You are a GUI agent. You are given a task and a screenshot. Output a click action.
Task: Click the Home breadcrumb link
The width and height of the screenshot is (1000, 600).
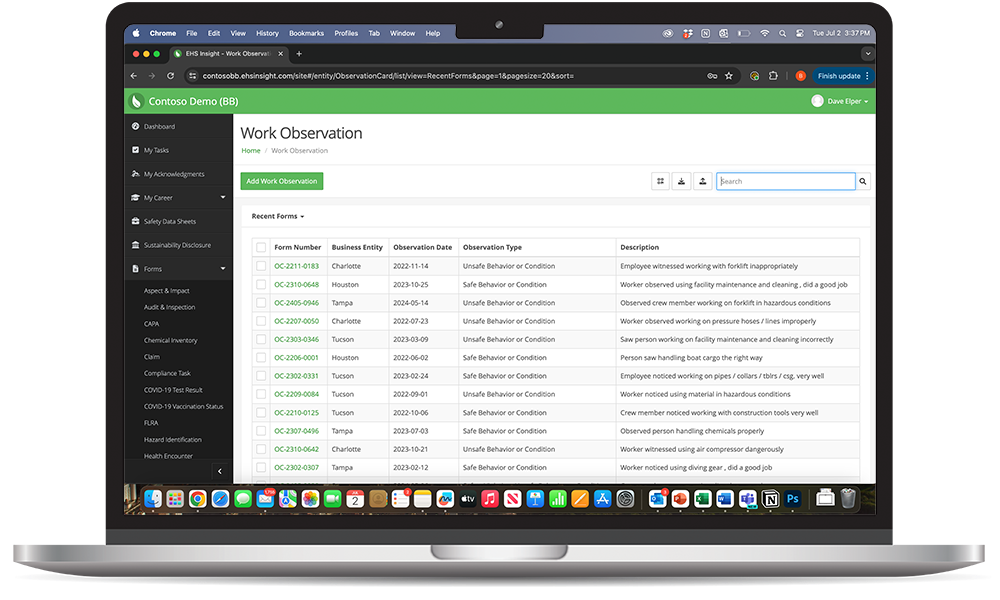coord(251,150)
